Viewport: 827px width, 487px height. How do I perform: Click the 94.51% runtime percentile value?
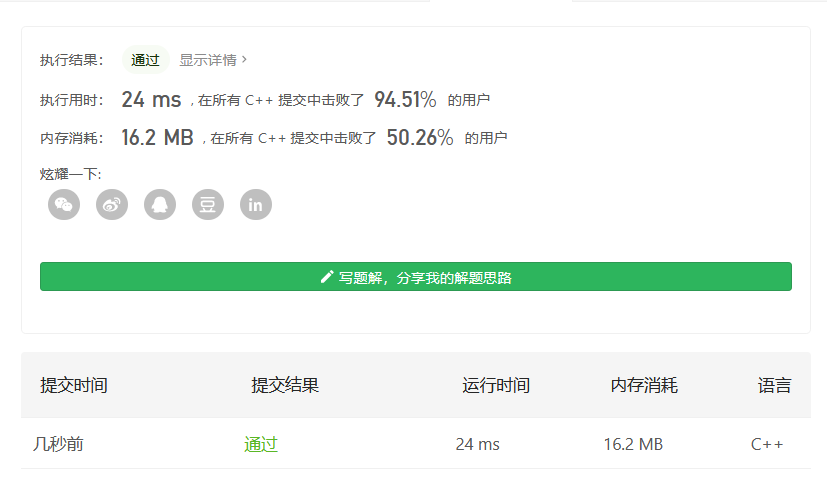[405, 99]
